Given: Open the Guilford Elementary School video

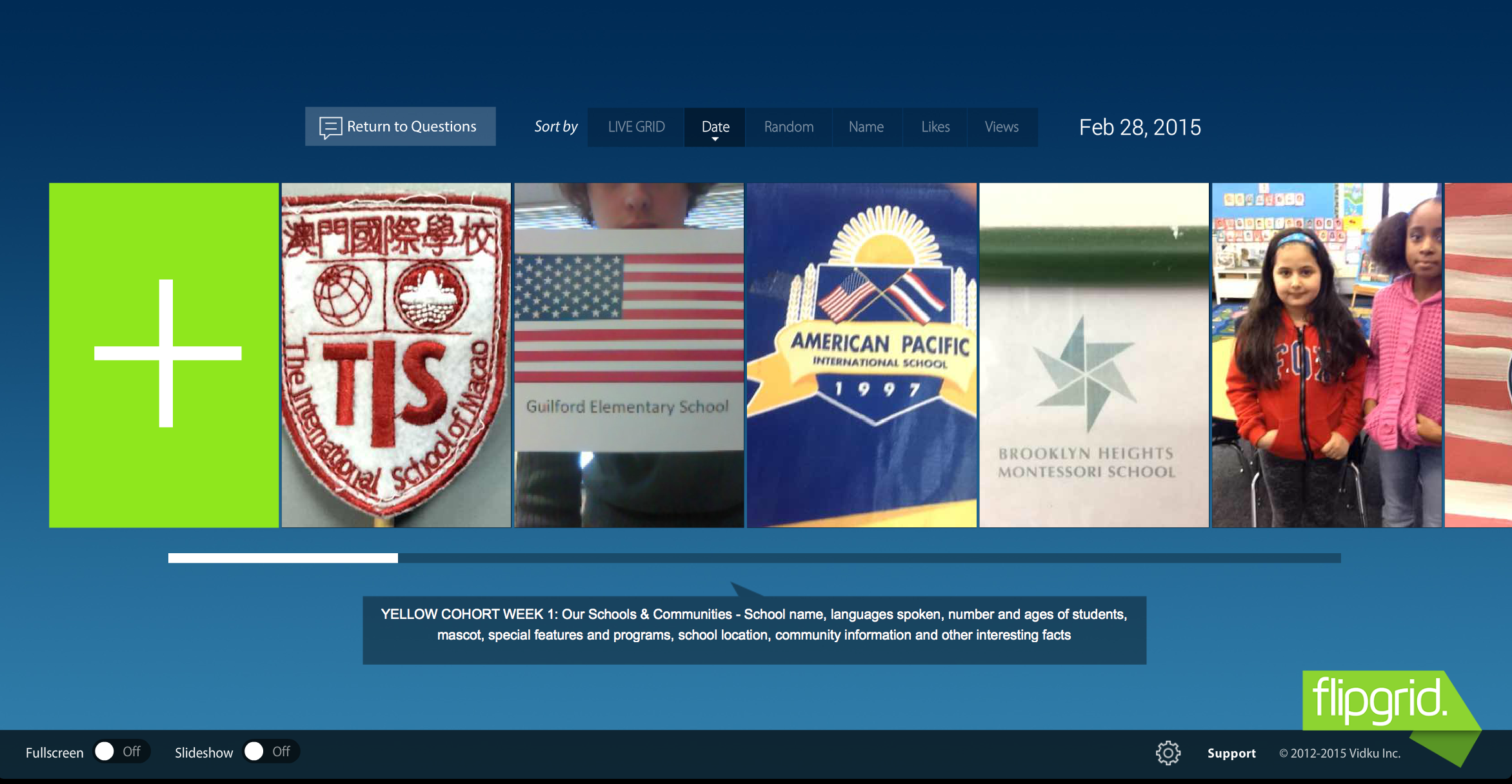Looking at the screenshot, I should click(x=629, y=355).
